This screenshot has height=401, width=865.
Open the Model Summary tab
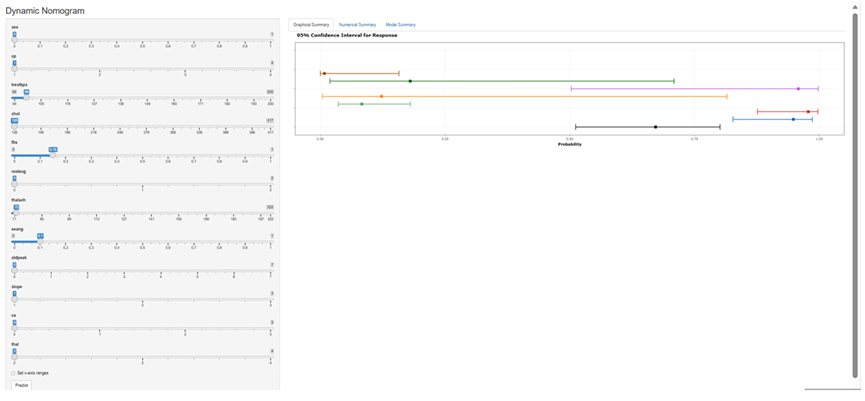click(400, 24)
